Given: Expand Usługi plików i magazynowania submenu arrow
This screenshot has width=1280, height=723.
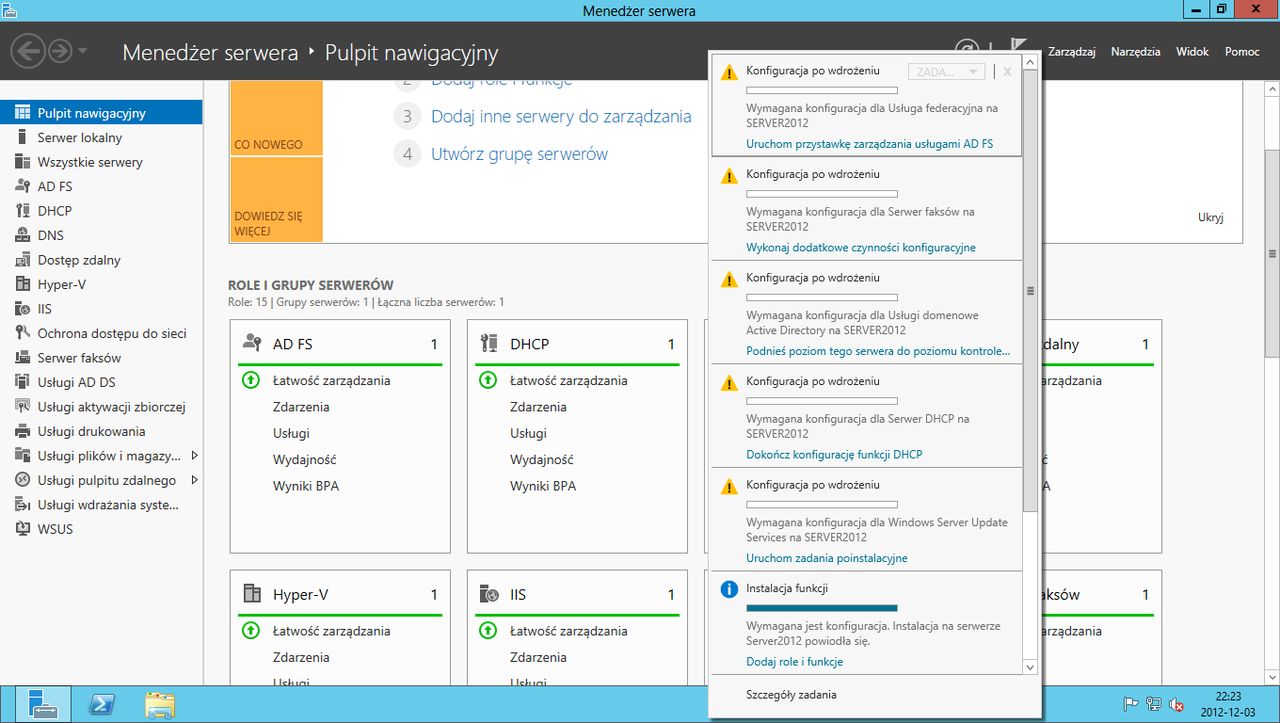Looking at the screenshot, I should (194, 456).
